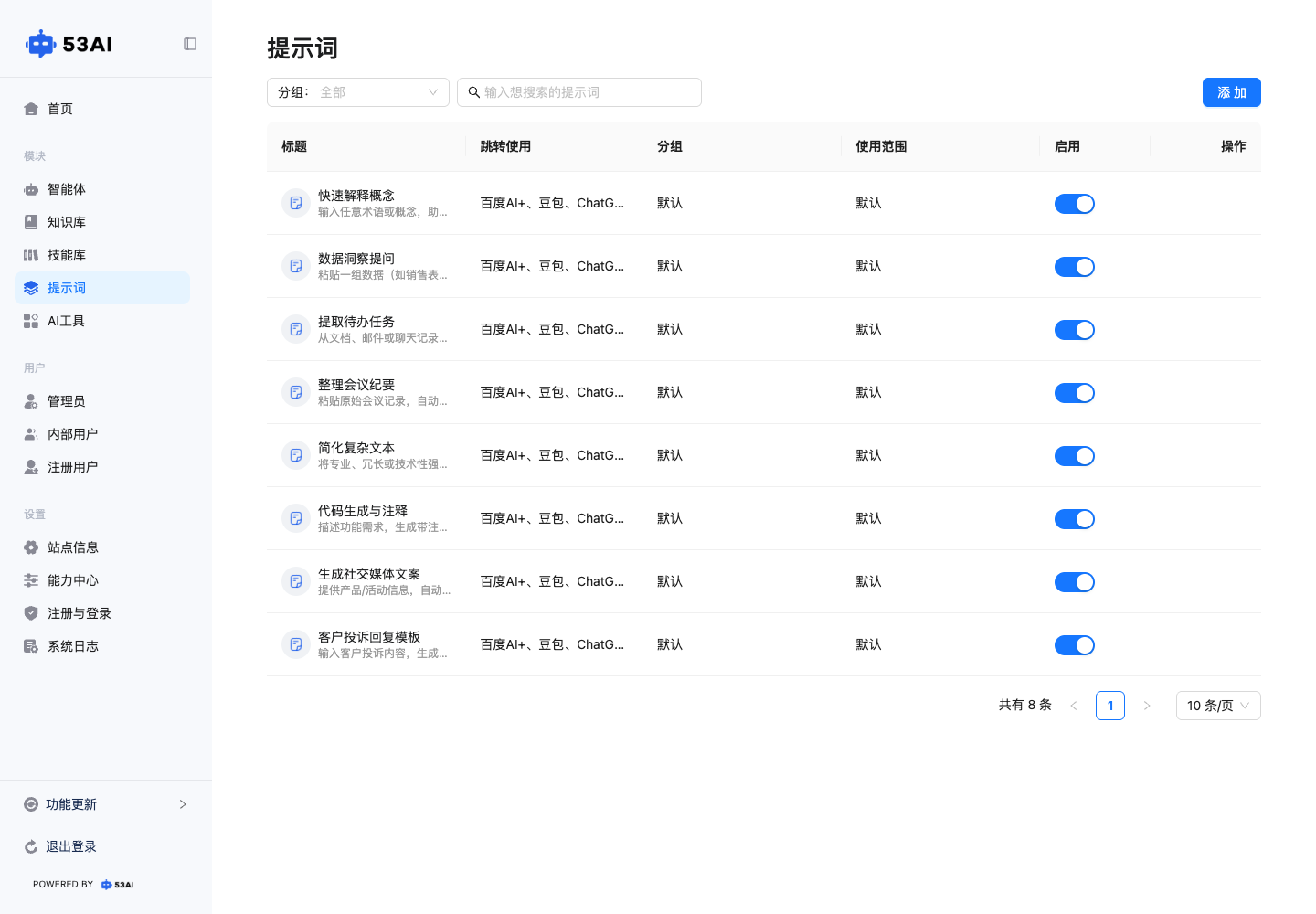Click the prompt icon for 数据洞察提问
The height and width of the screenshot is (914, 1316).
tap(296, 266)
